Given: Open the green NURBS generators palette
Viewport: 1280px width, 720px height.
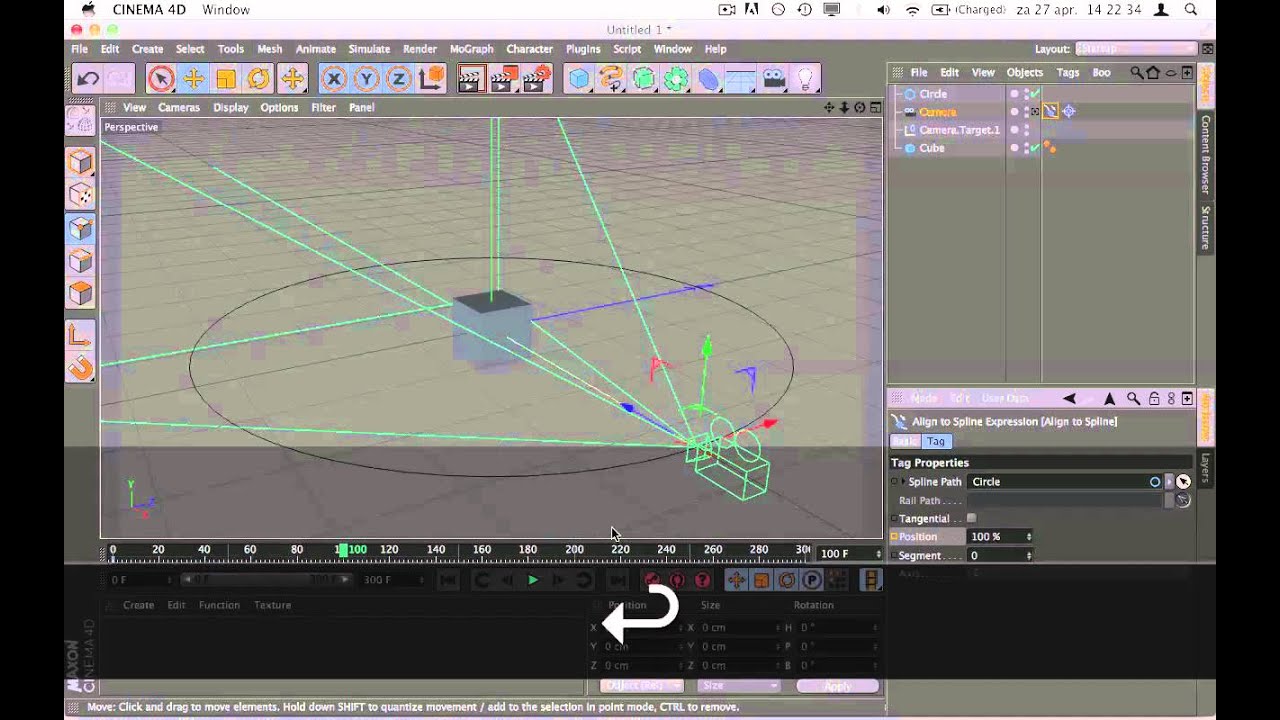Looking at the screenshot, I should 644,79.
